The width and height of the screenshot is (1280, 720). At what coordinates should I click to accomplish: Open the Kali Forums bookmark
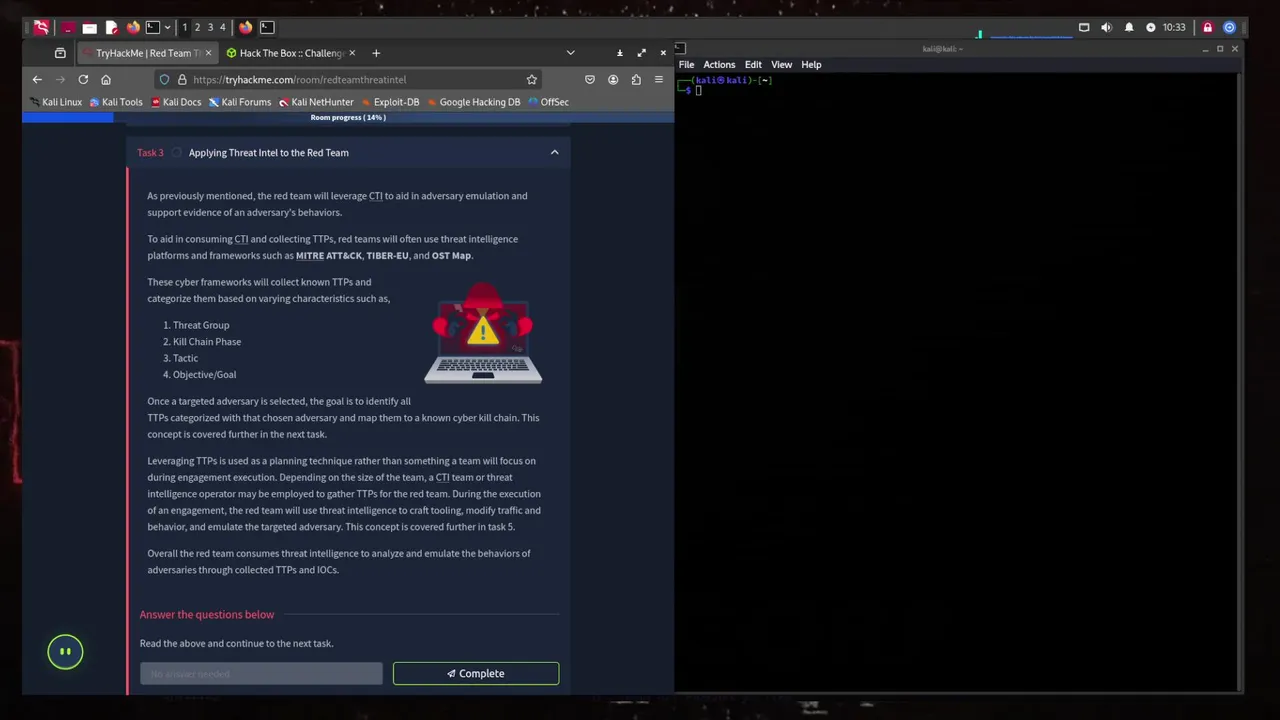[240, 102]
